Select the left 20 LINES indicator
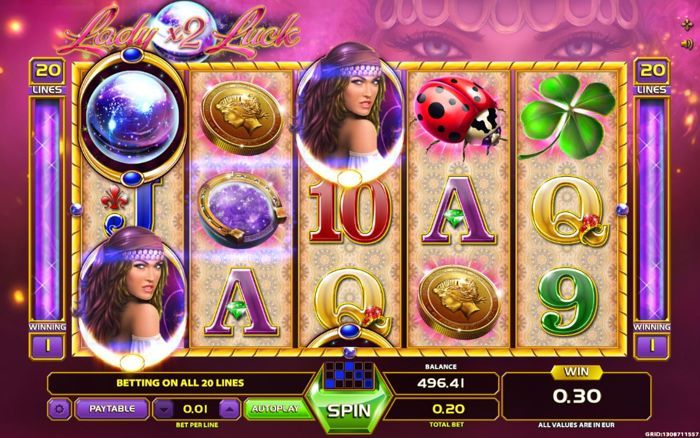Screen dimensions: 700x438 click(48, 76)
